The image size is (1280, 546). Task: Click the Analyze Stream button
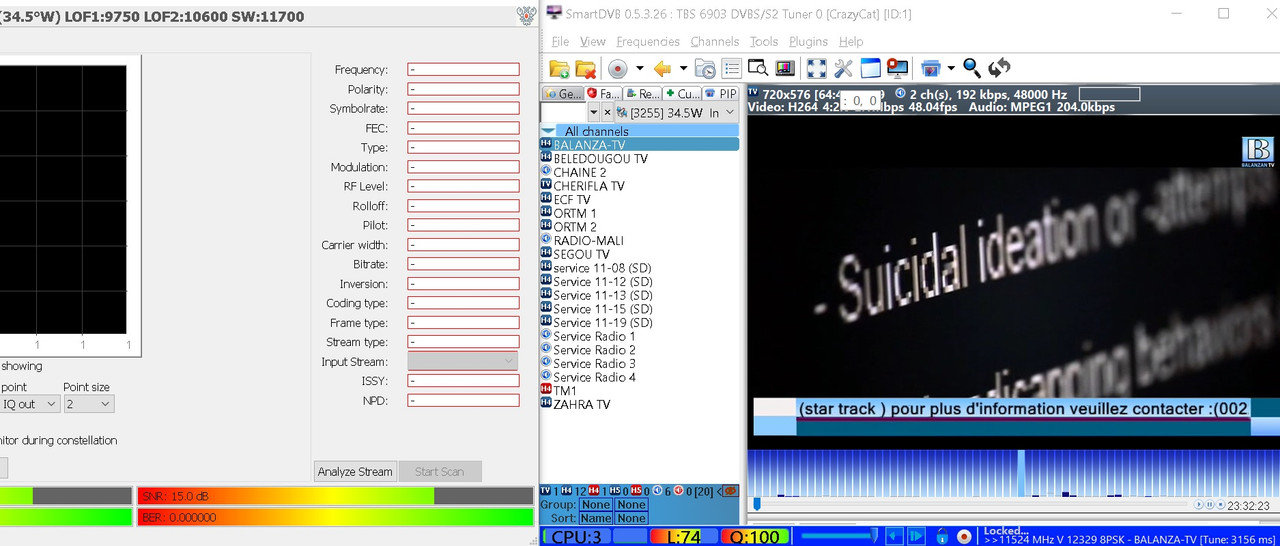[355, 471]
